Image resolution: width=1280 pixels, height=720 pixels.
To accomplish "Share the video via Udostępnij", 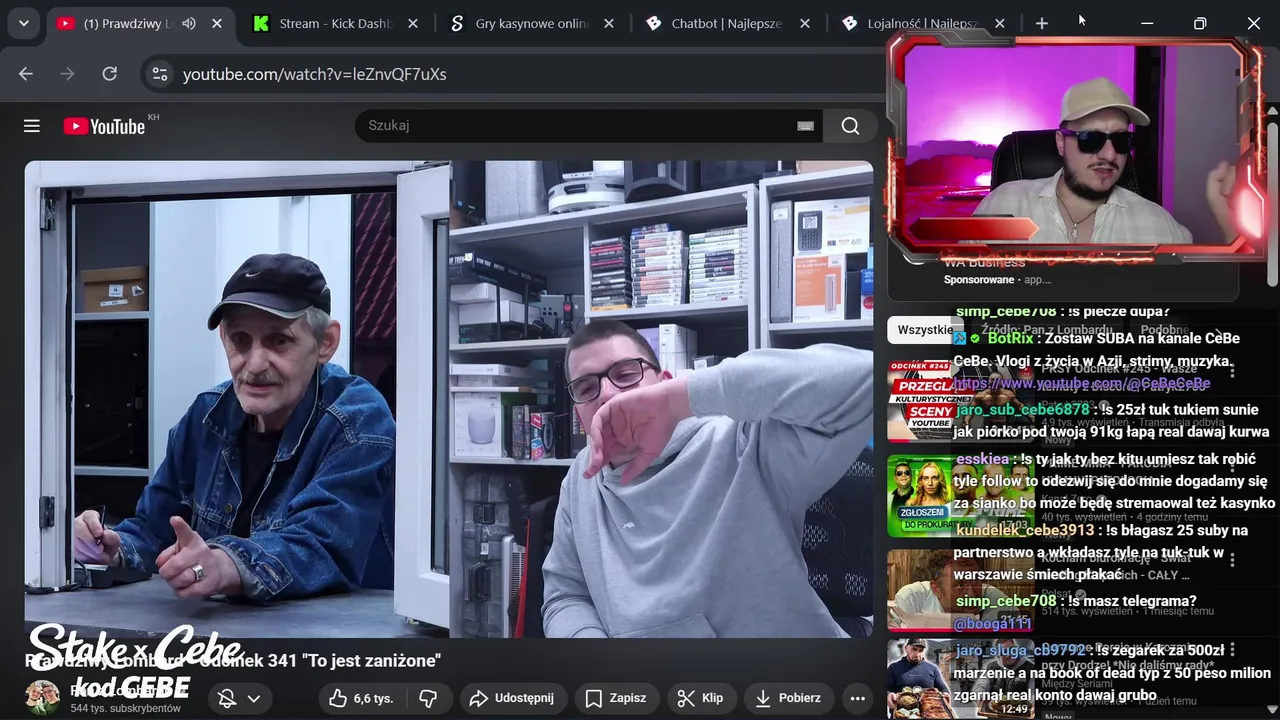I will pyautogui.click(x=511, y=698).
